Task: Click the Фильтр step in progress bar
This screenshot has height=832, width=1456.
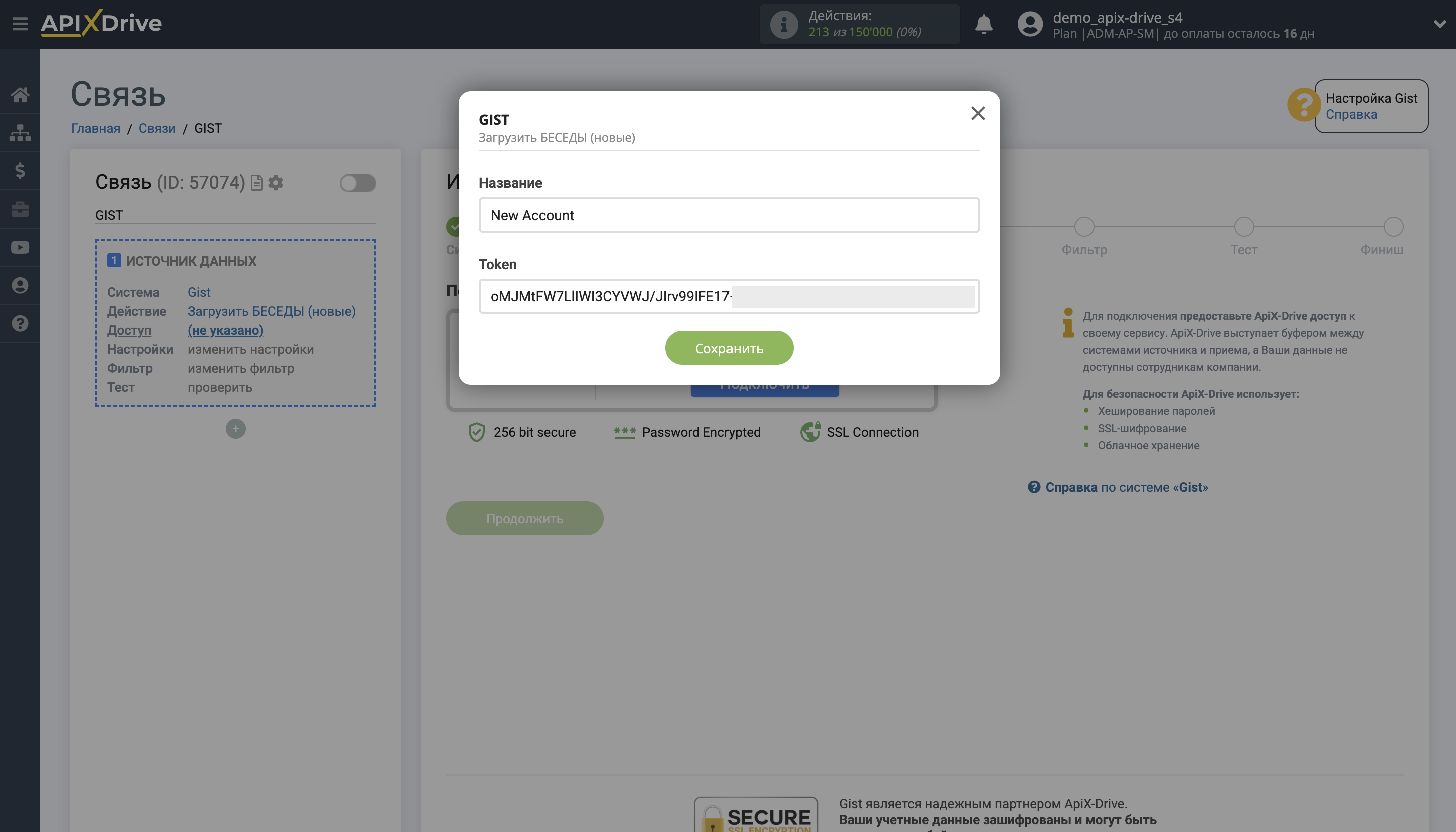Action: coord(1084,227)
